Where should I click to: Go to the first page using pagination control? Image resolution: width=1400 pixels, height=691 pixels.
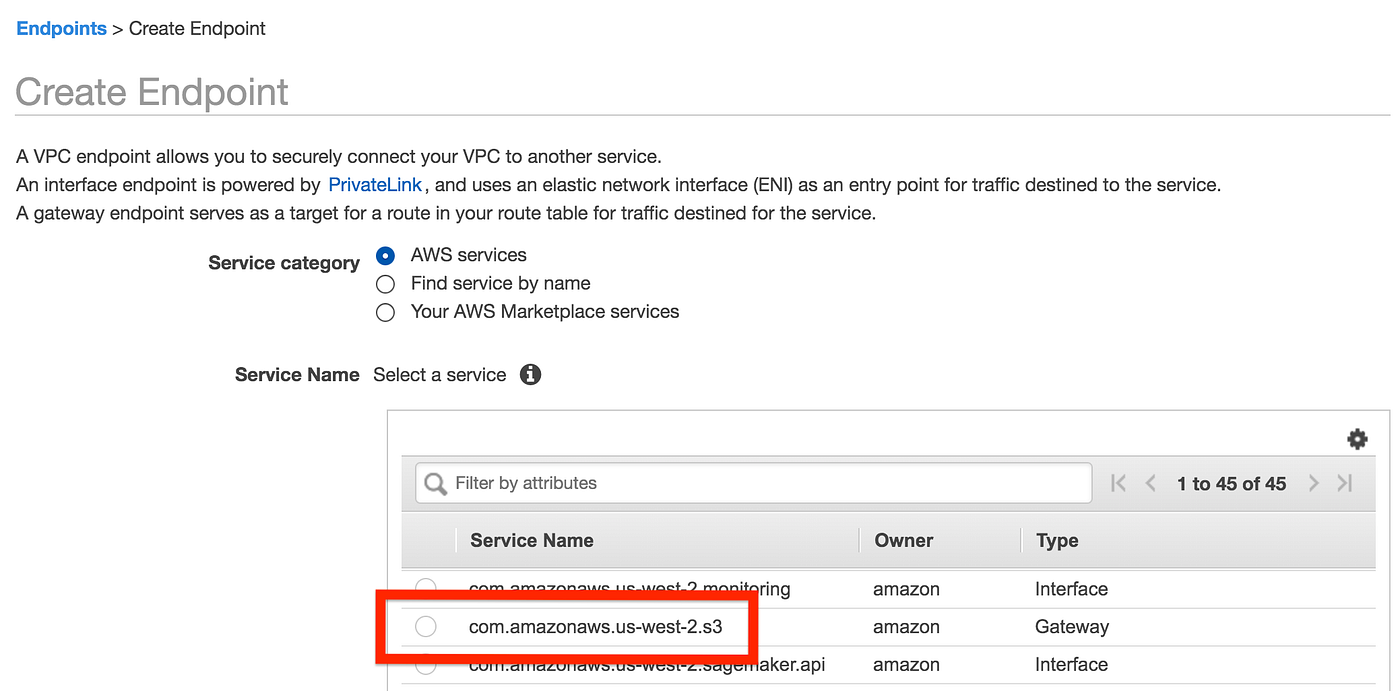[x=1117, y=483]
